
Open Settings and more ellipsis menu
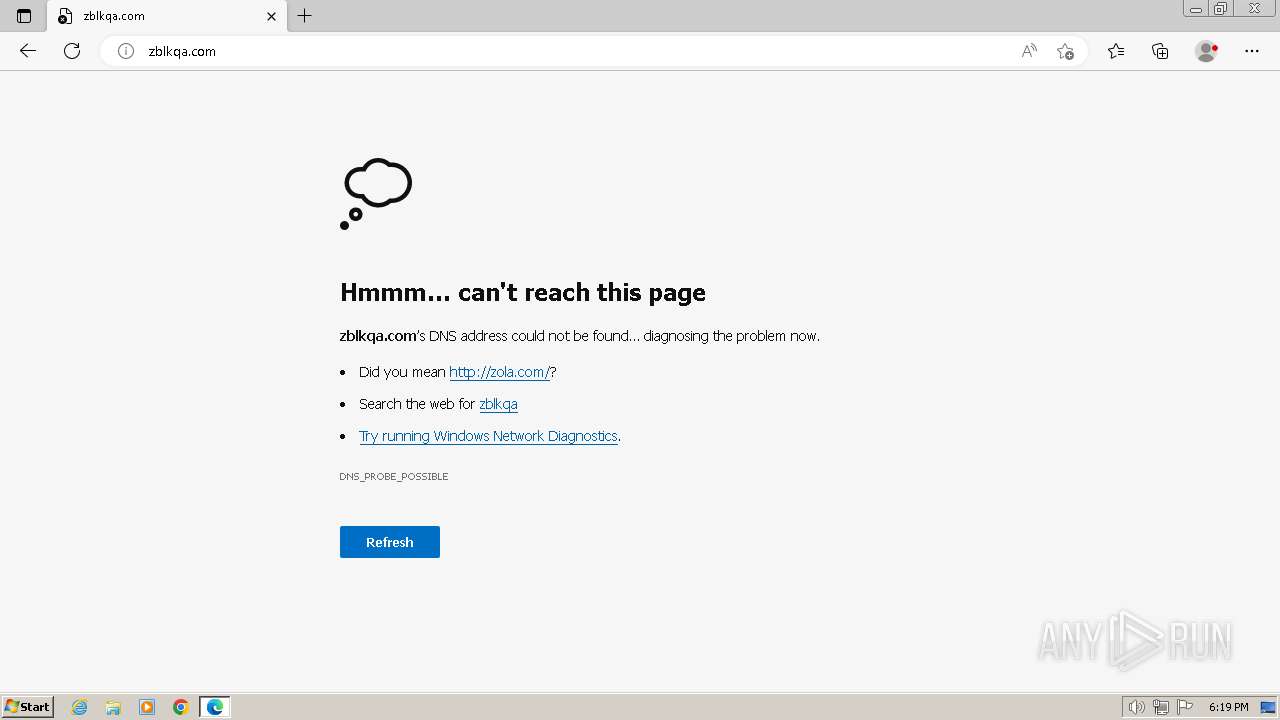tap(1252, 51)
